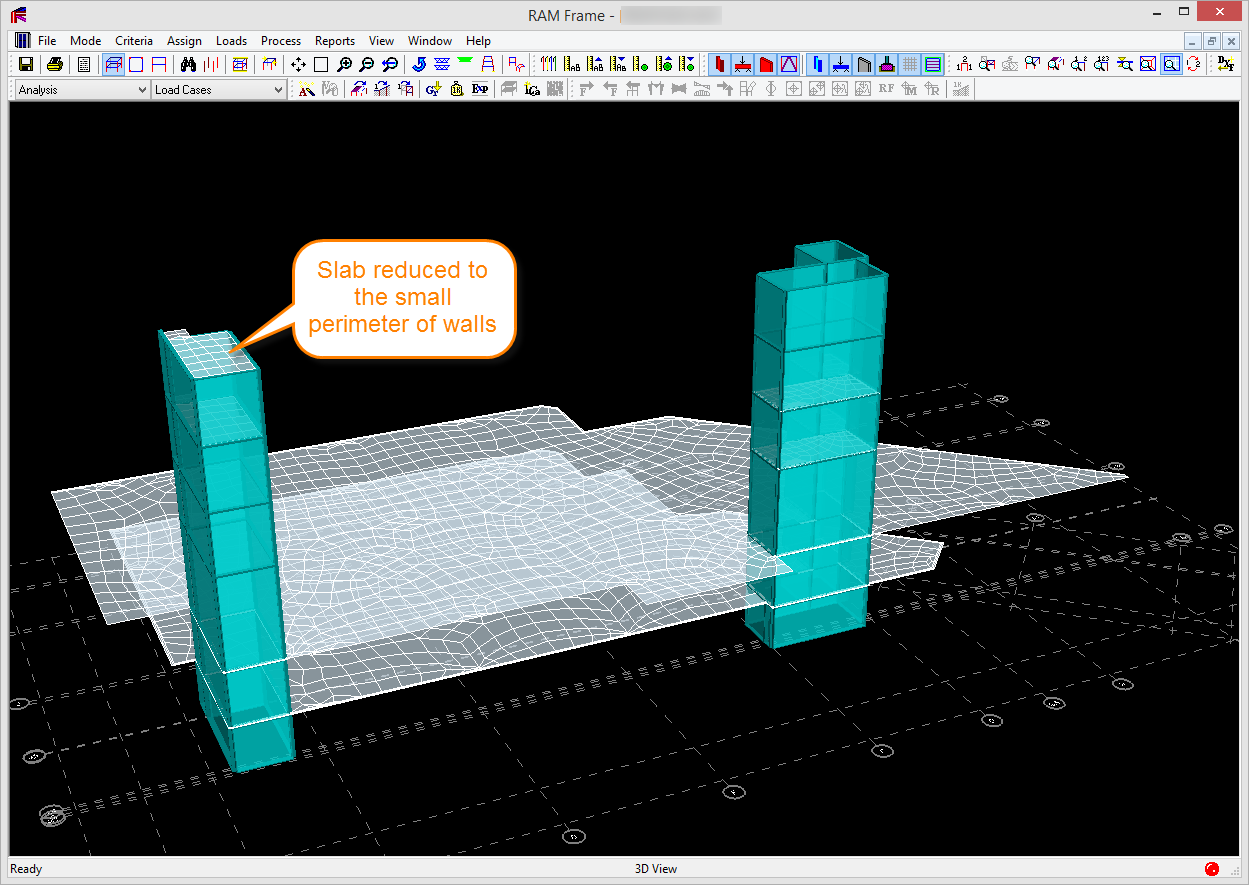Click the calculator report icon
The image size is (1249, 885).
[x=84, y=64]
